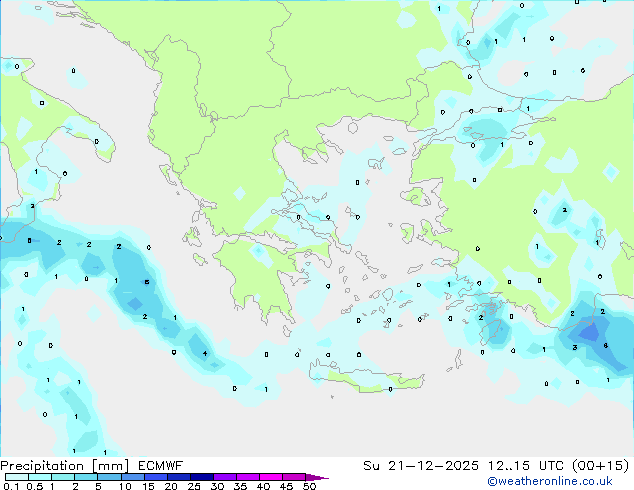Click the '30' legend tick label
The width and height of the screenshot is (634, 490).
coord(217,486)
